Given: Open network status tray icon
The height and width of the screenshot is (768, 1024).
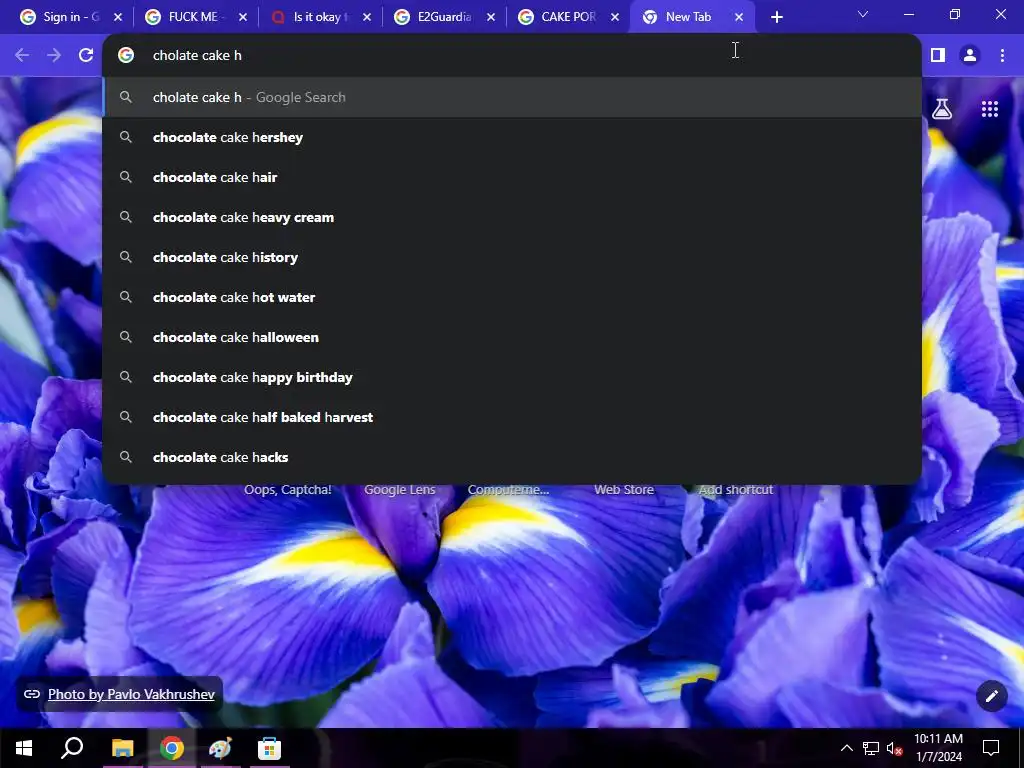Looking at the screenshot, I should pos(871,748).
